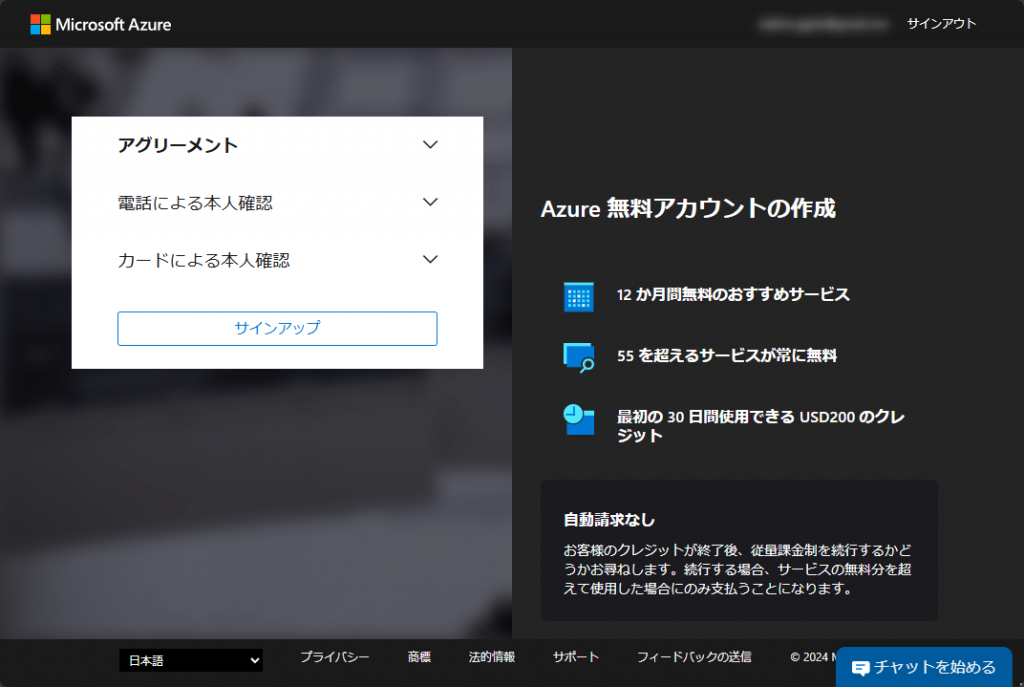Click the アグリーメント heading text

[178, 145]
